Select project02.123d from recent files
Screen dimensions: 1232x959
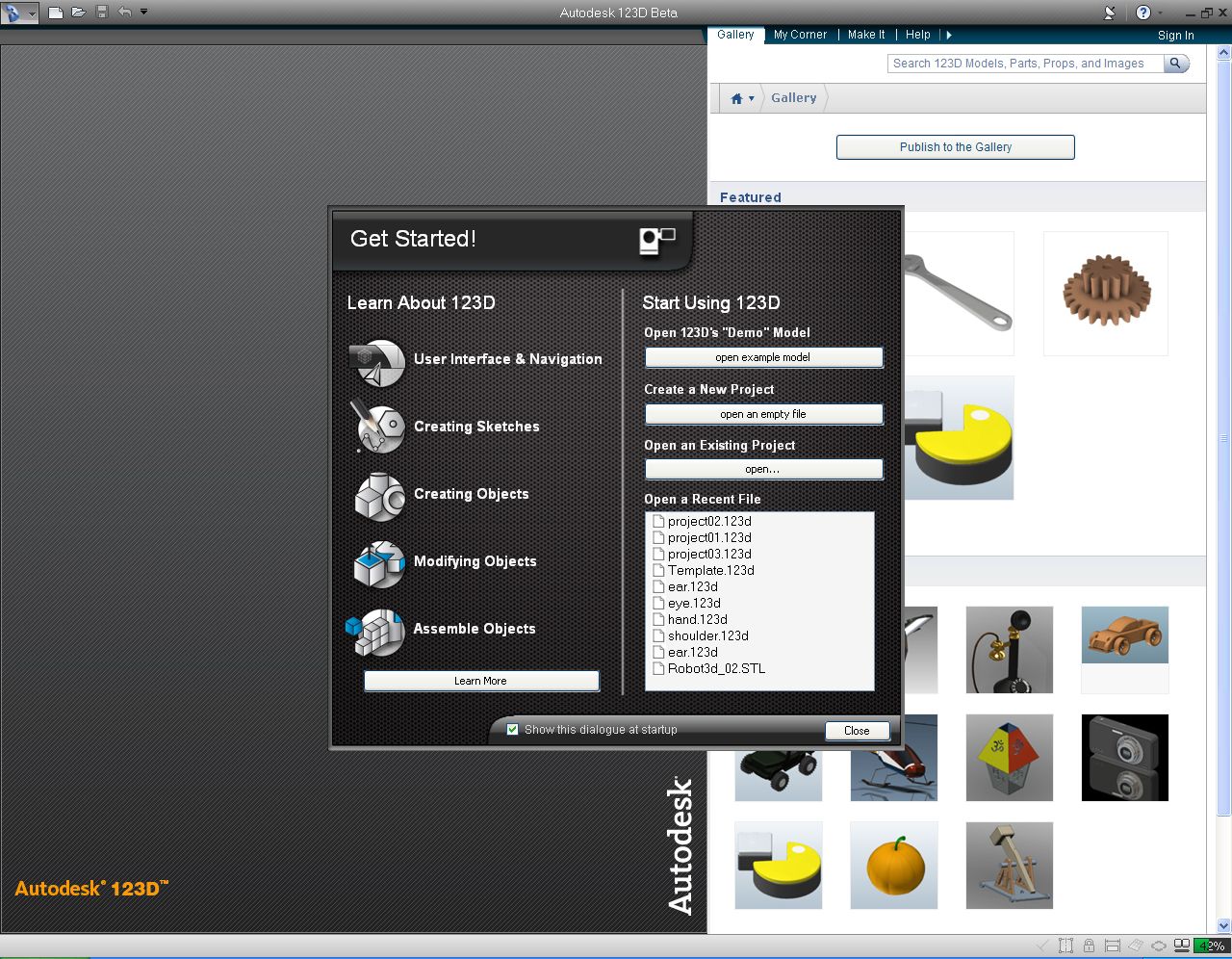click(x=709, y=521)
